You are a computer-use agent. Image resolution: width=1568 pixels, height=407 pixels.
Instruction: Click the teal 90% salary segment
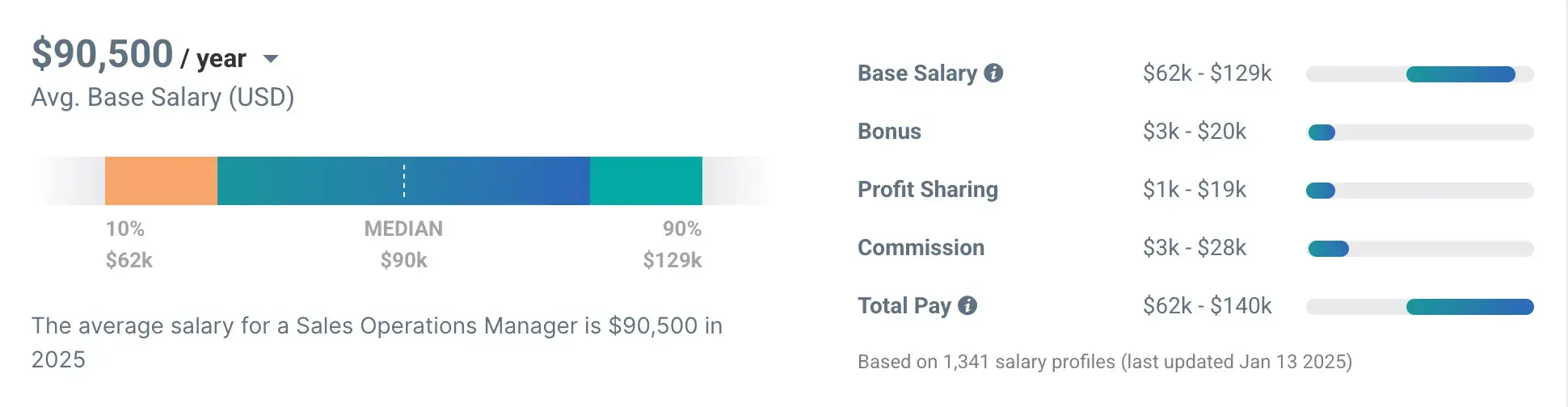coord(646,181)
